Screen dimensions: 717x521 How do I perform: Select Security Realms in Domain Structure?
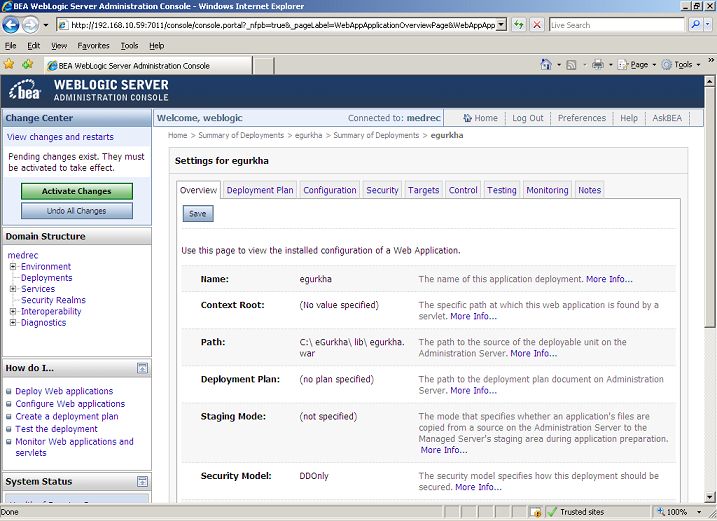pyautogui.click(x=53, y=300)
